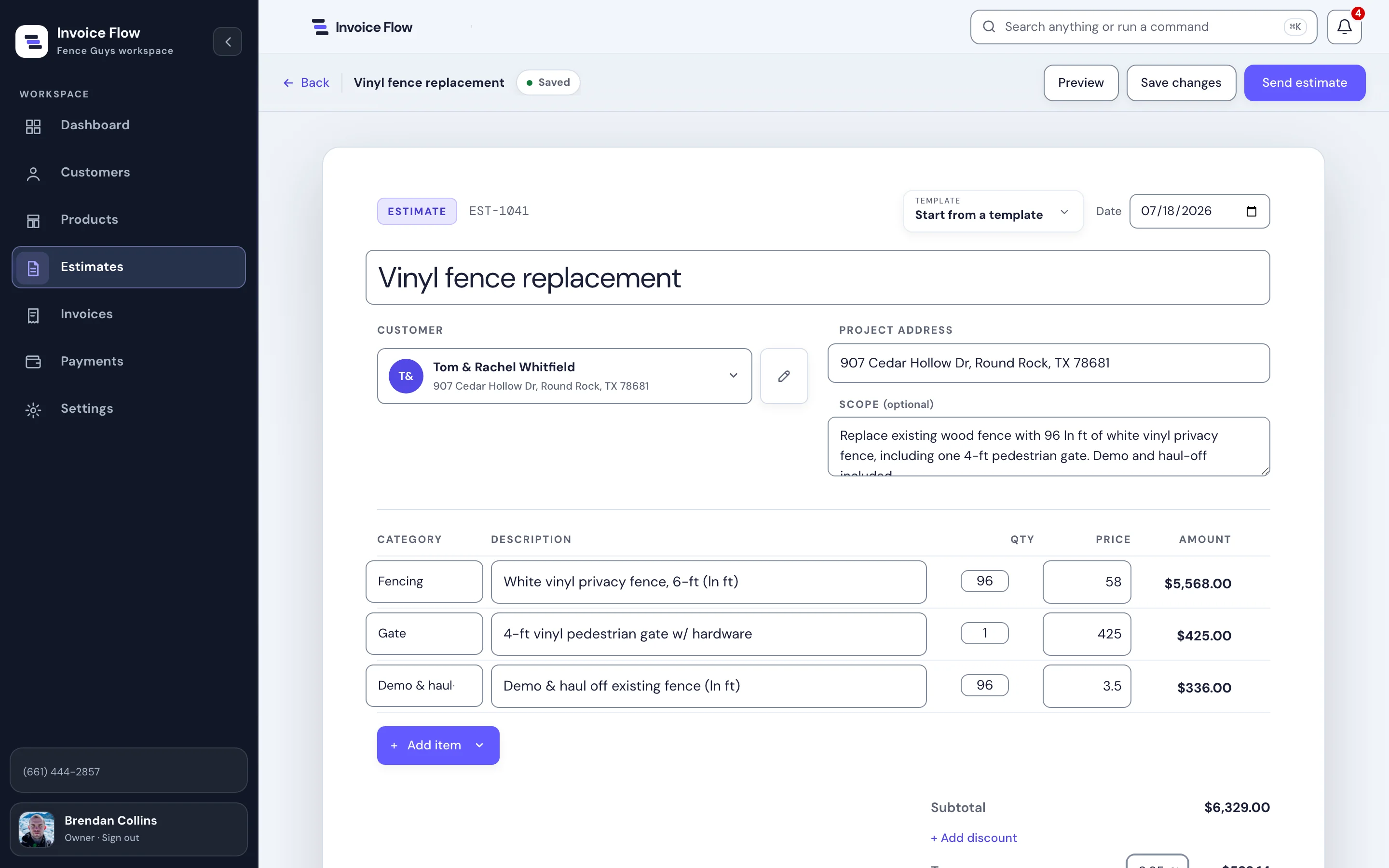Image resolution: width=1389 pixels, height=868 pixels.
Task: Click the (661) 444-2857 phone box
Action: pos(129,771)
